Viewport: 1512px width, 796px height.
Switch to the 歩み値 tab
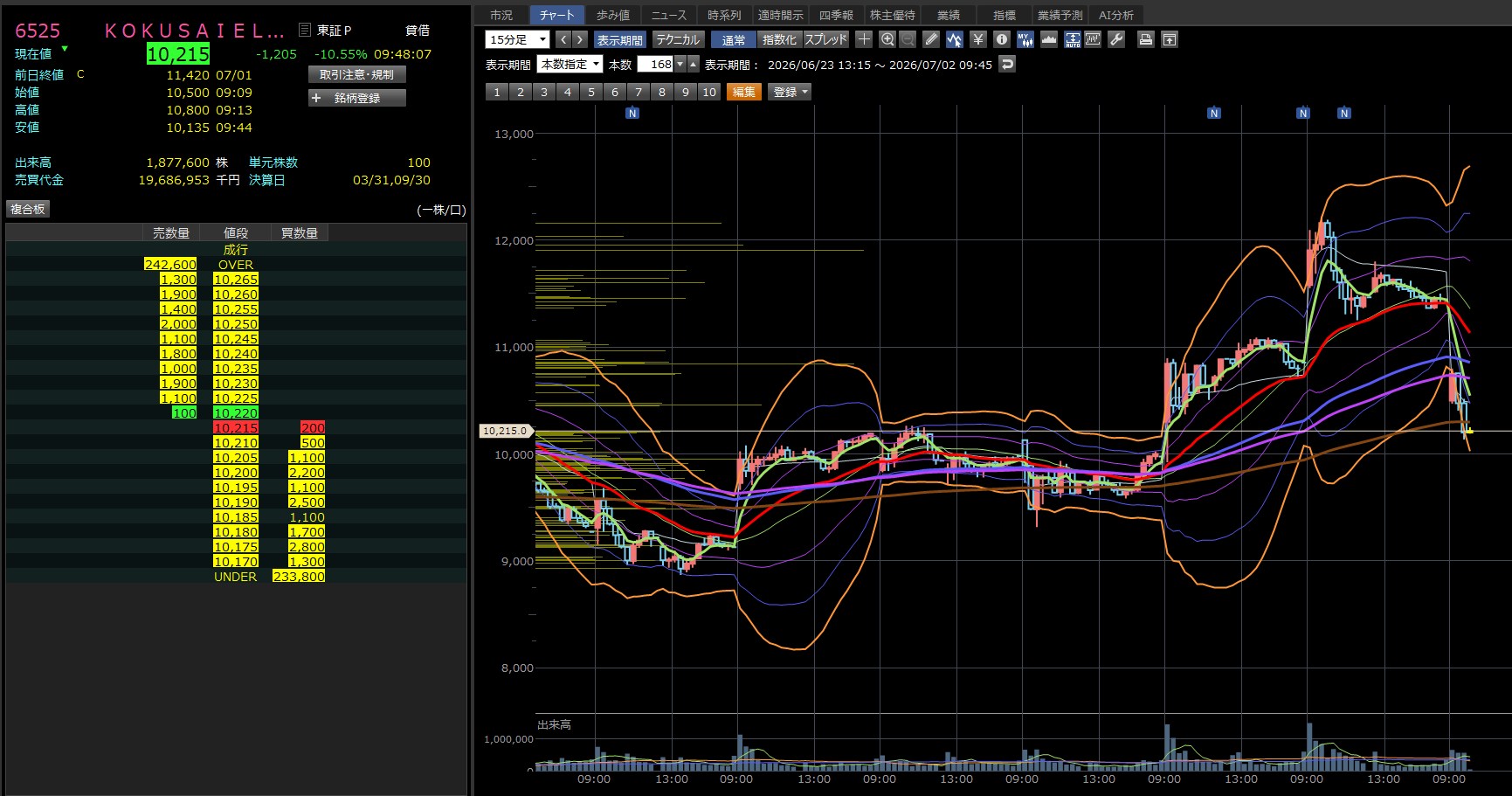pos(613,15)
